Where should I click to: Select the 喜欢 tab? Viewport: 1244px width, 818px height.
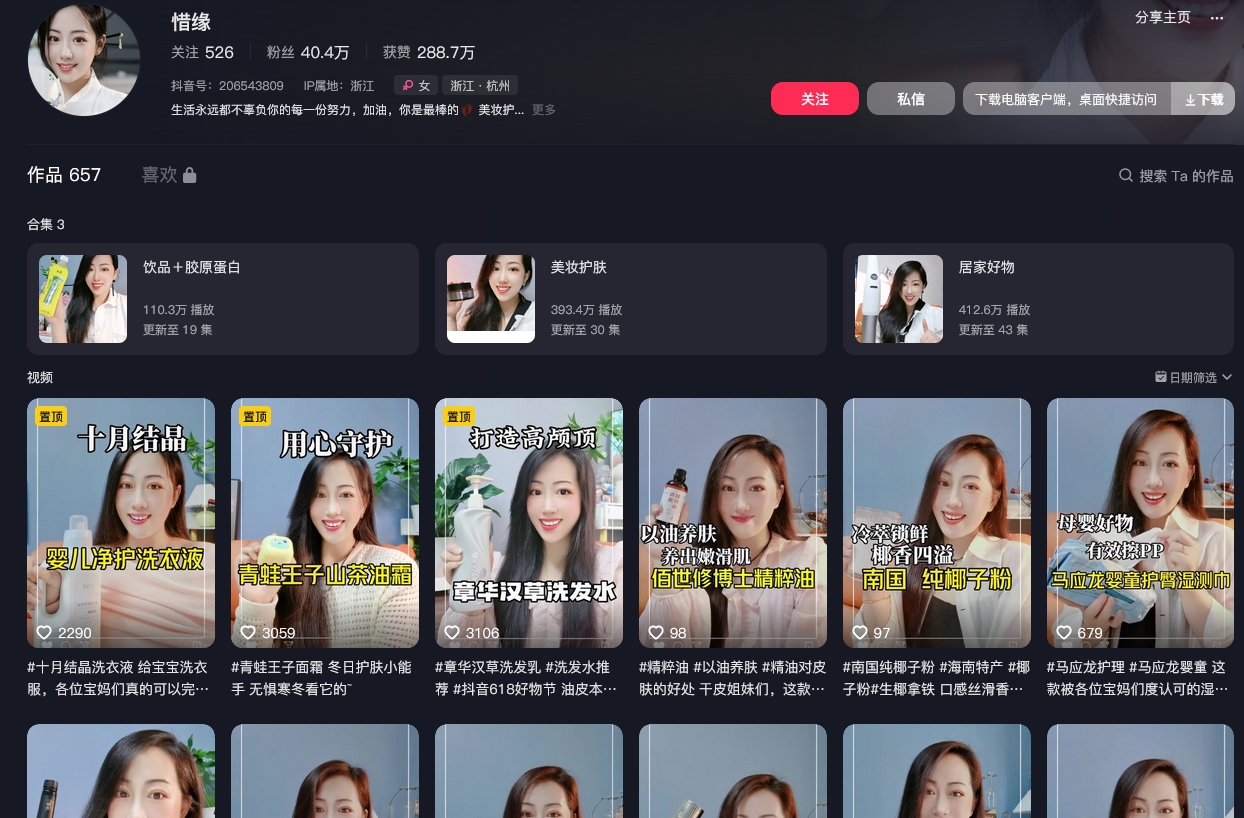pyautogui.click(x=169, y=175)
